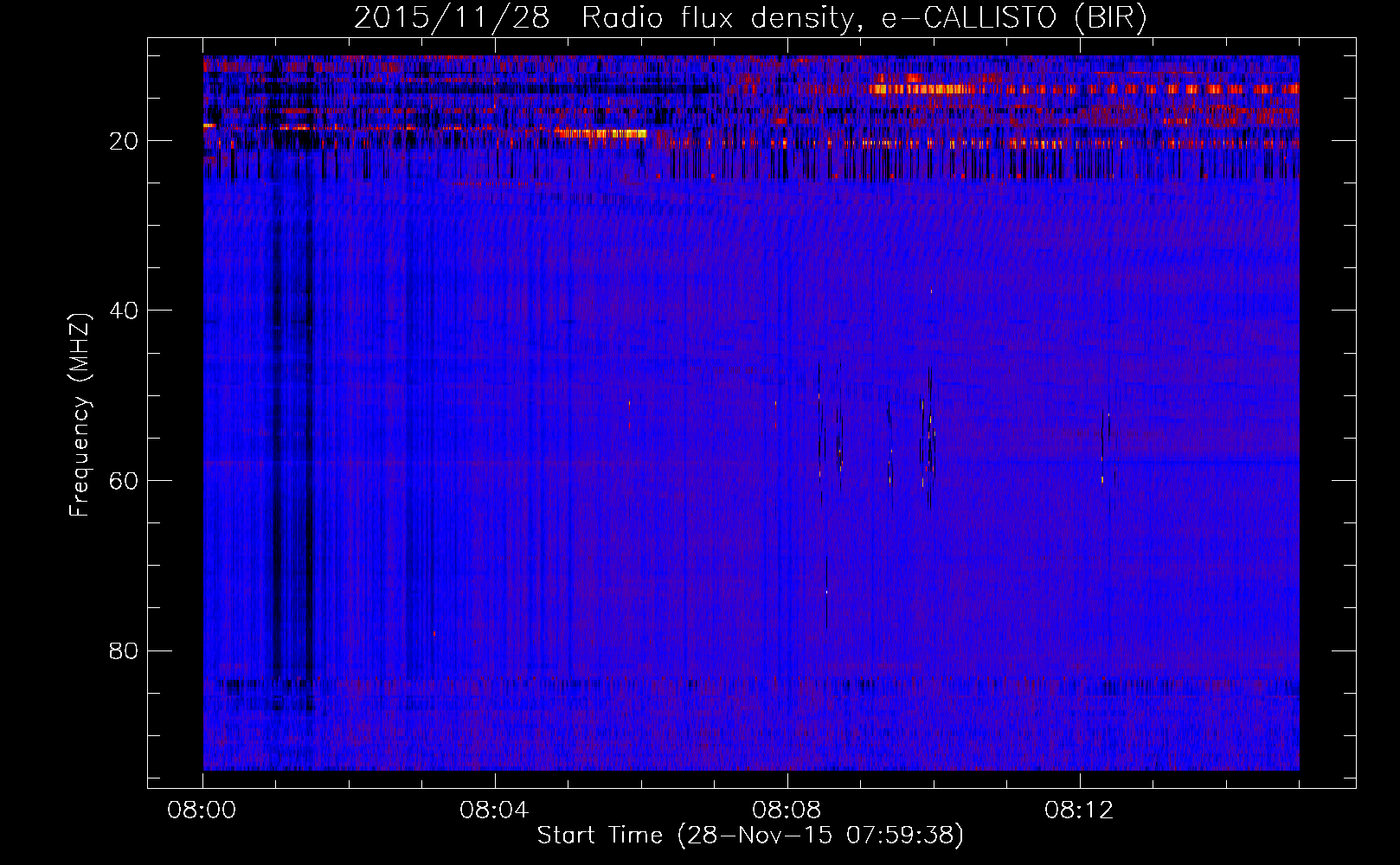Click the "Frequency (MHZ)" axis label
The image size is (1400, 865).
point(80,415)
